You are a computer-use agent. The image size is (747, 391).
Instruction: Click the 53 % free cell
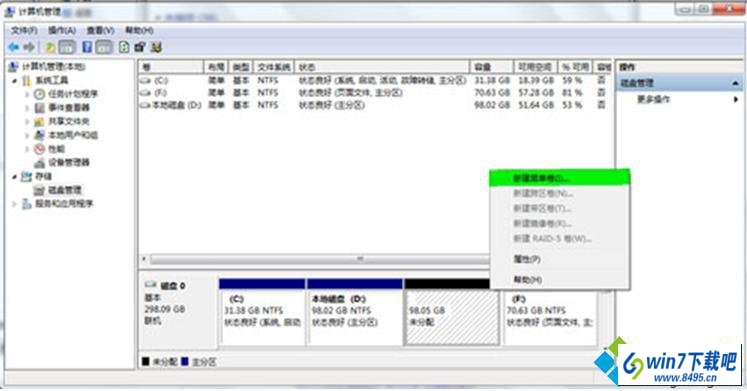[572, 105]
